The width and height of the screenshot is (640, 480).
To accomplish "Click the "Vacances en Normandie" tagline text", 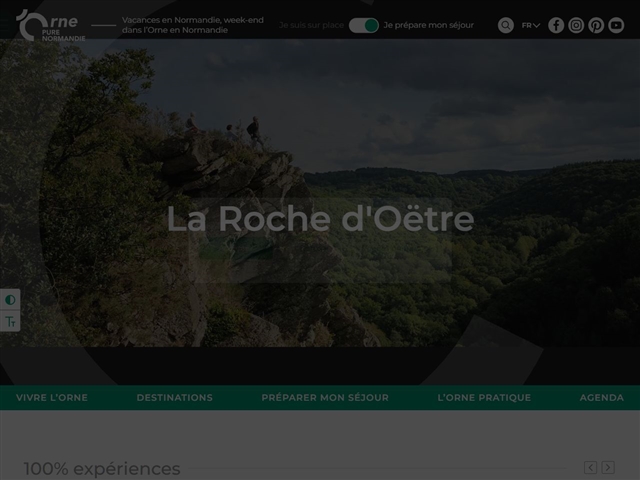I will pyautogui.click(x=193, y=25).
